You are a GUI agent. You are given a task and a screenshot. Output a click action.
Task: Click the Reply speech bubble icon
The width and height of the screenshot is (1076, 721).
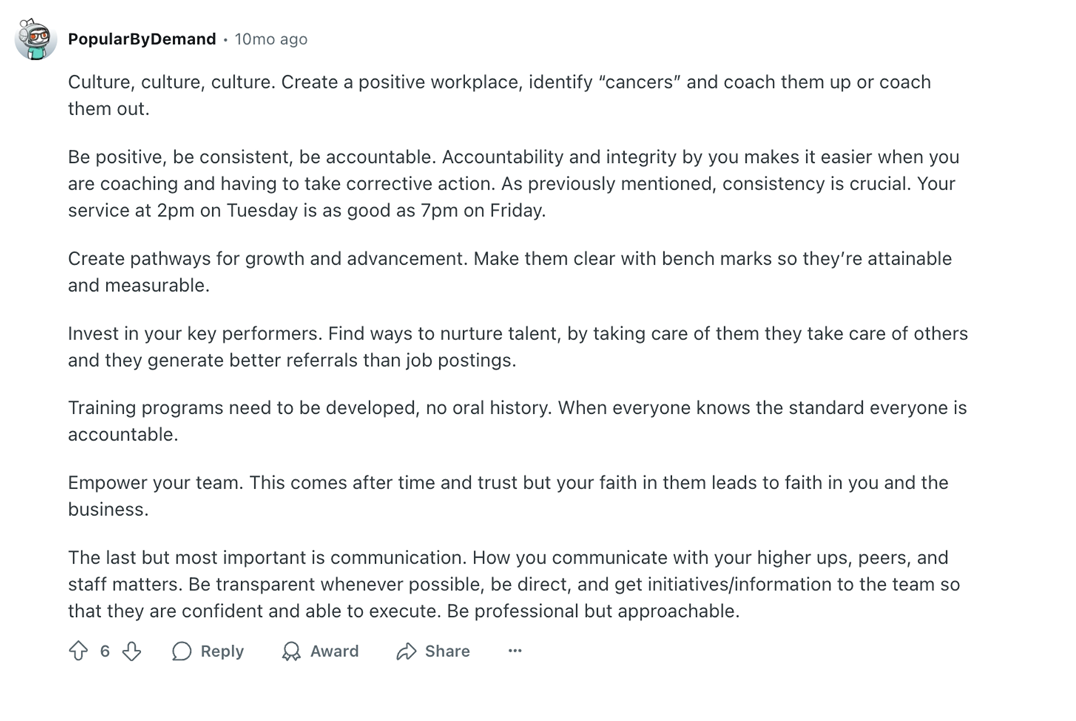182,651
